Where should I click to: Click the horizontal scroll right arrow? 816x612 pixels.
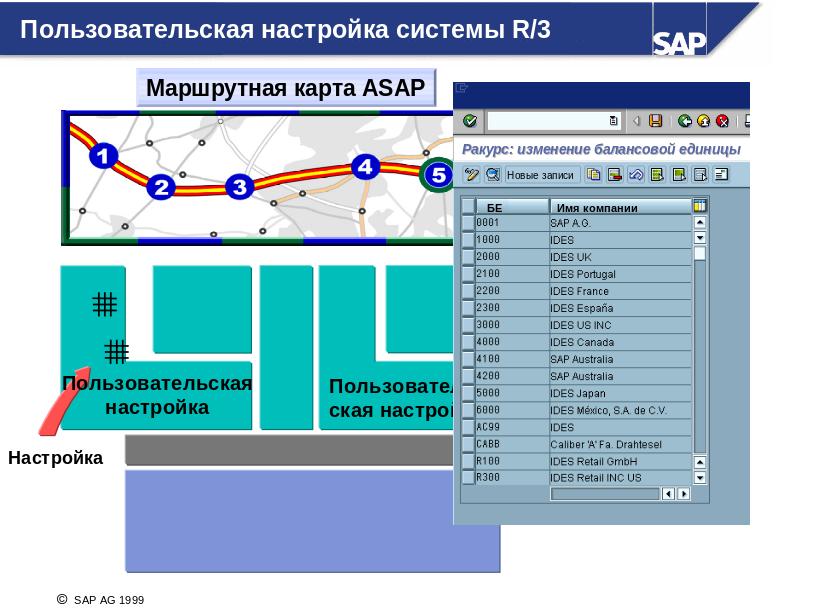pyautogui.click(x=684, y=493)
